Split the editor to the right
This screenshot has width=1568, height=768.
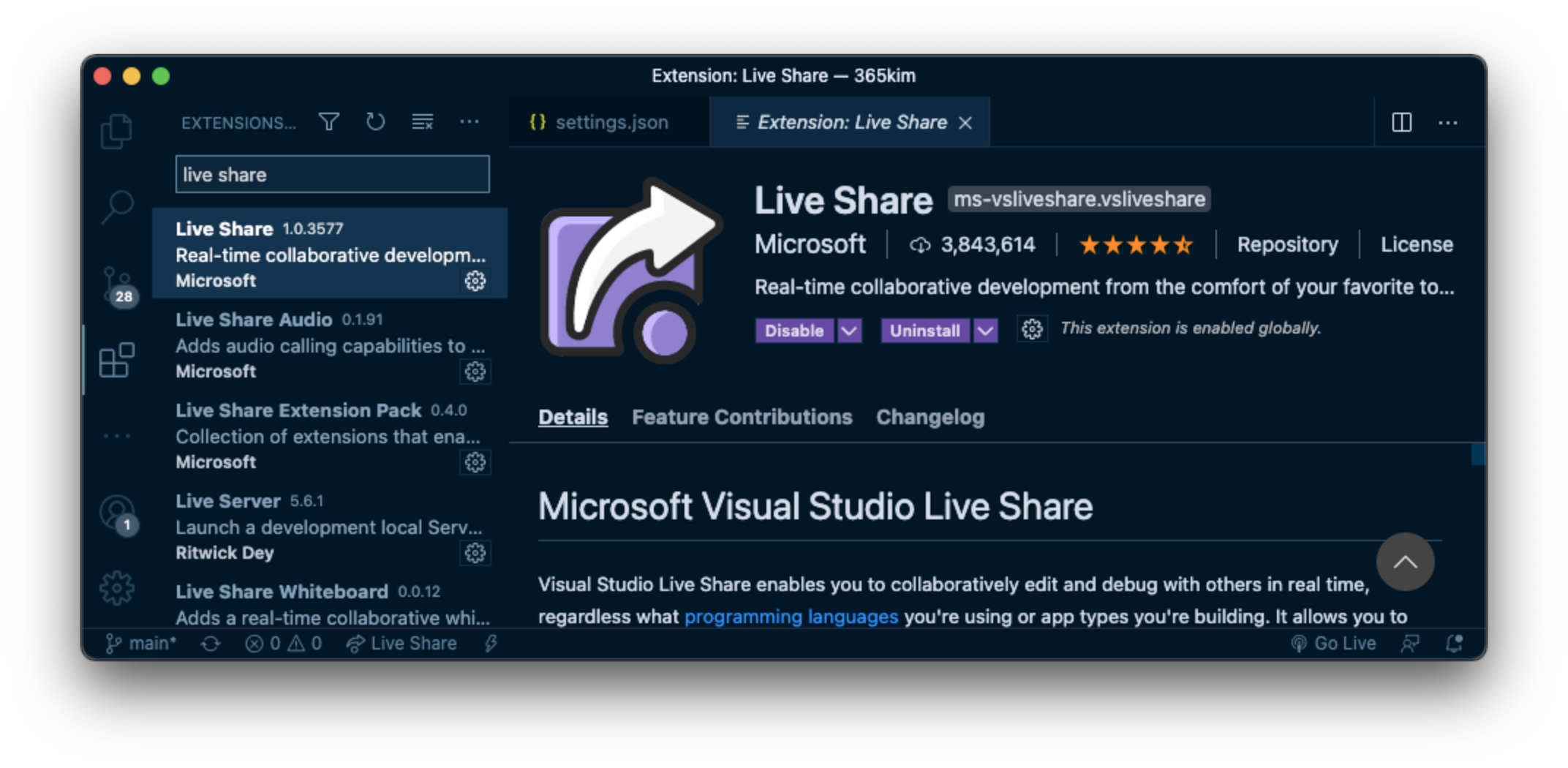click(x=1401, y=122)
